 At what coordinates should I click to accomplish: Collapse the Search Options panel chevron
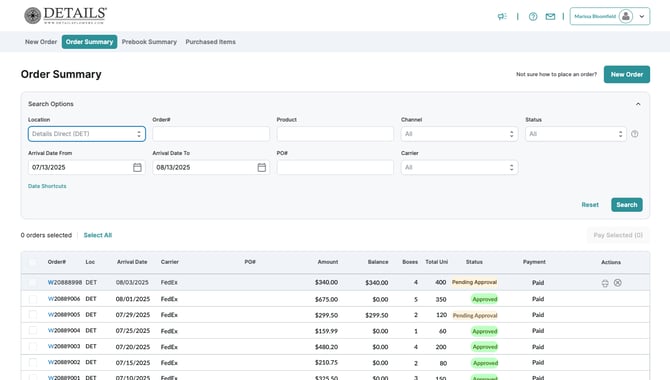tap(638, 104)
